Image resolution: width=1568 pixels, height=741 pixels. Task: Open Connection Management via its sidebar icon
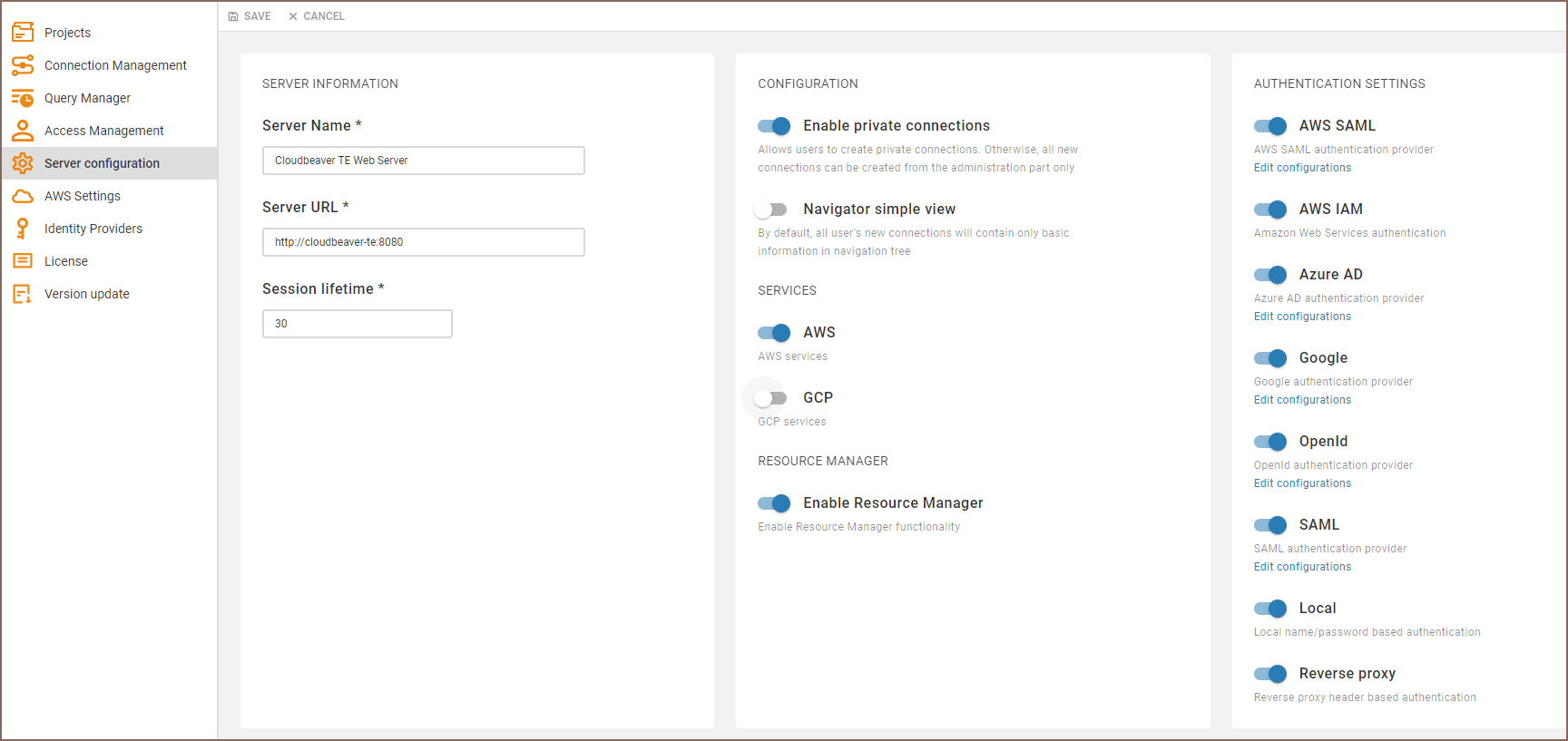23,65
